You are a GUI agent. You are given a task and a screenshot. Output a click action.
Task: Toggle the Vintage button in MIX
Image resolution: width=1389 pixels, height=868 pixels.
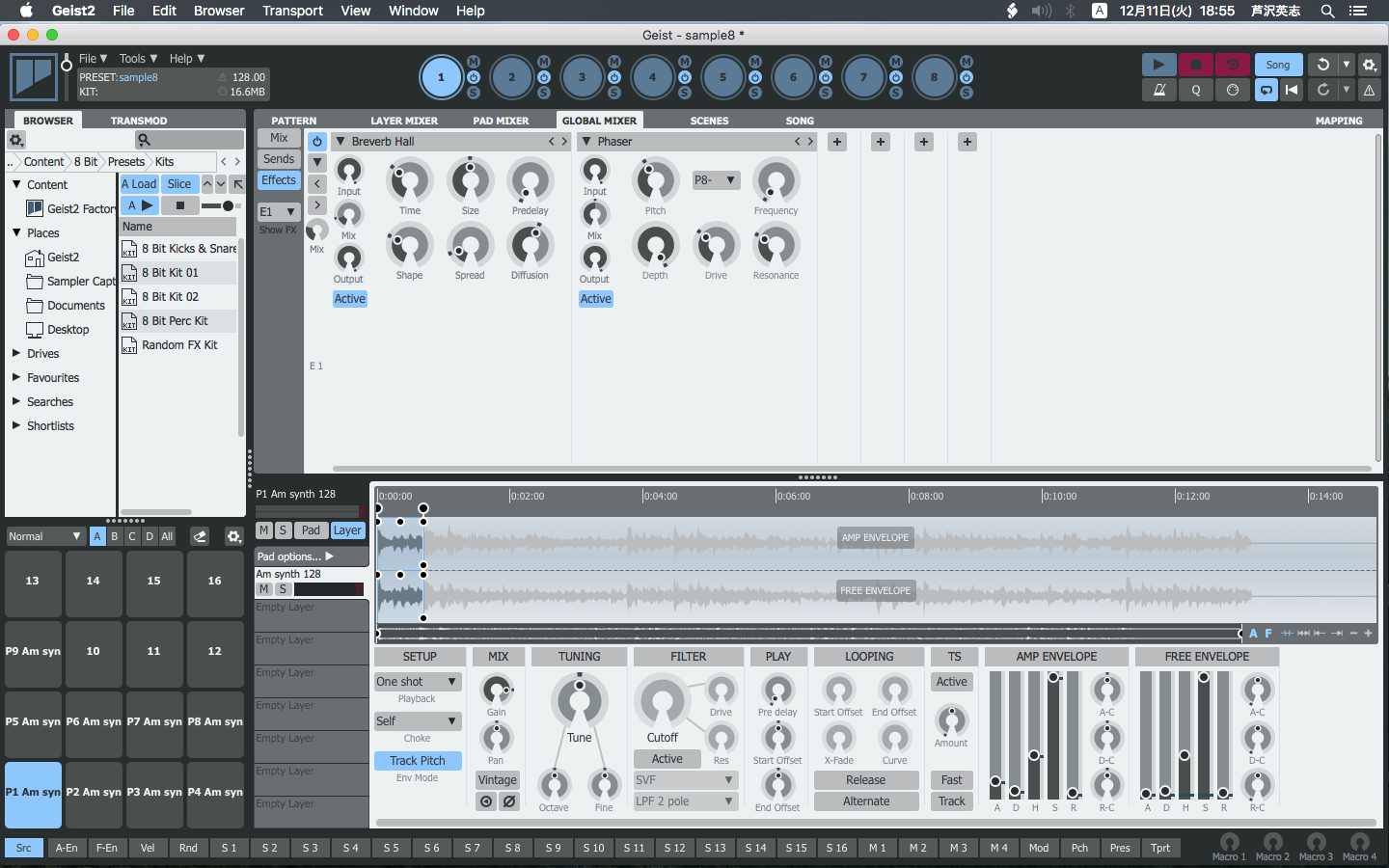point(498,780)
